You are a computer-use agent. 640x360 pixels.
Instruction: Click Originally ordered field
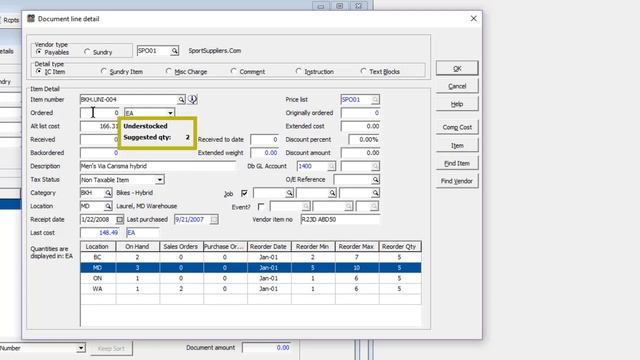pos(360,113)
